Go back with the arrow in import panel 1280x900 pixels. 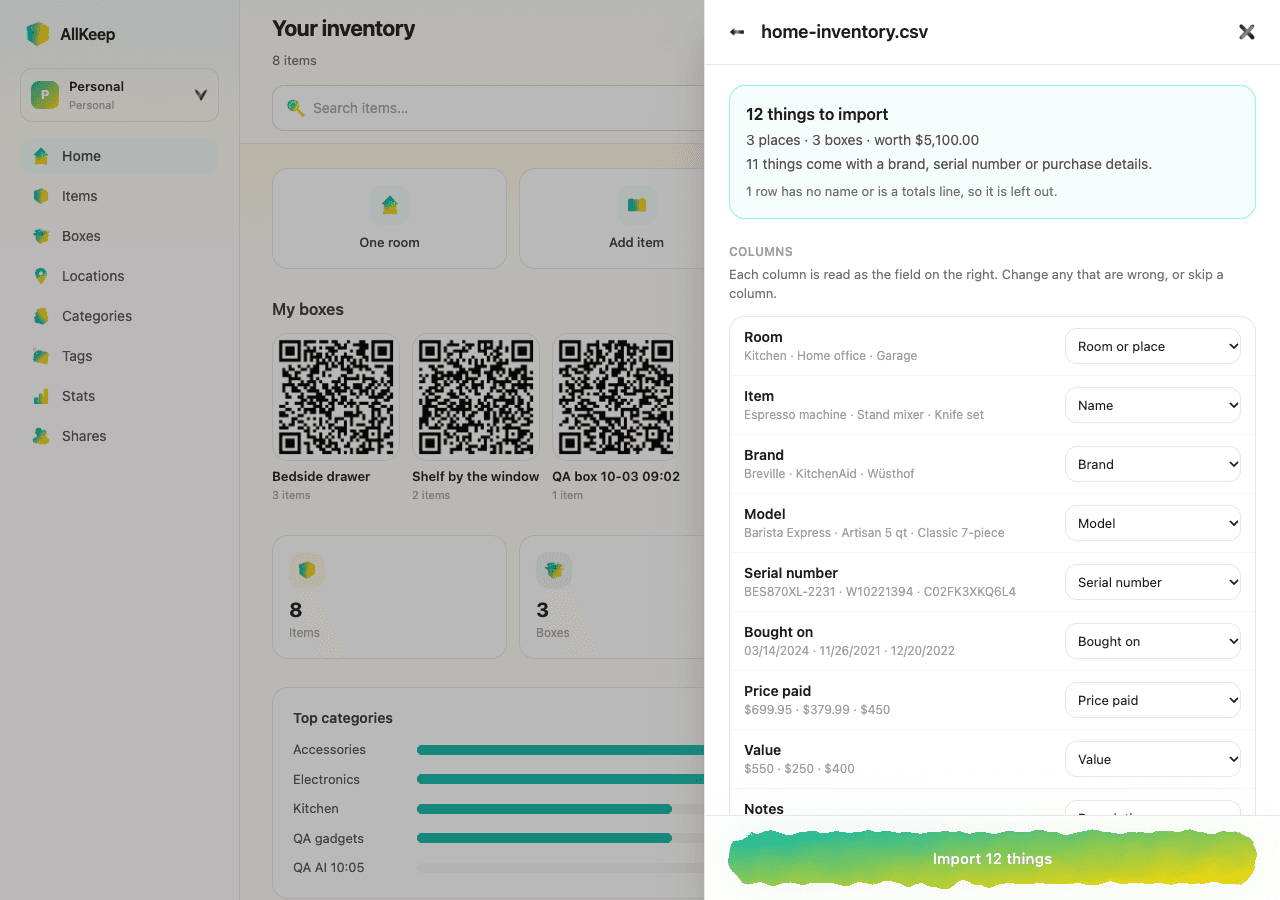(x=737, y=32)
